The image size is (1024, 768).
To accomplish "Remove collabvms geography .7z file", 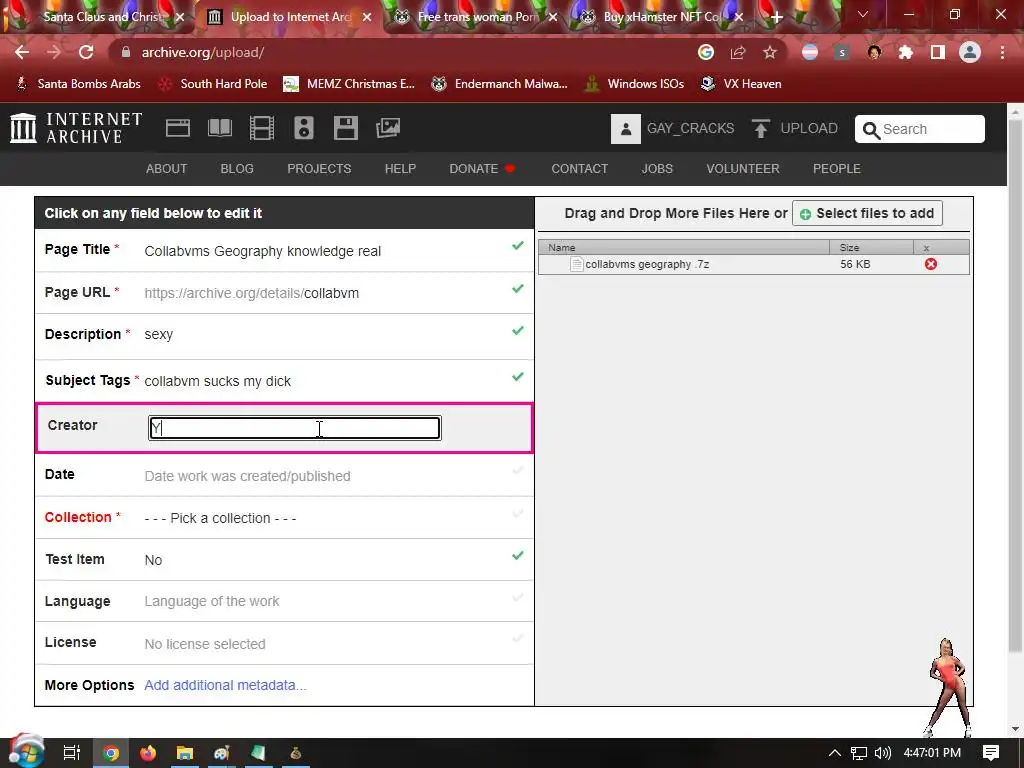I will (x=931, y=264).
